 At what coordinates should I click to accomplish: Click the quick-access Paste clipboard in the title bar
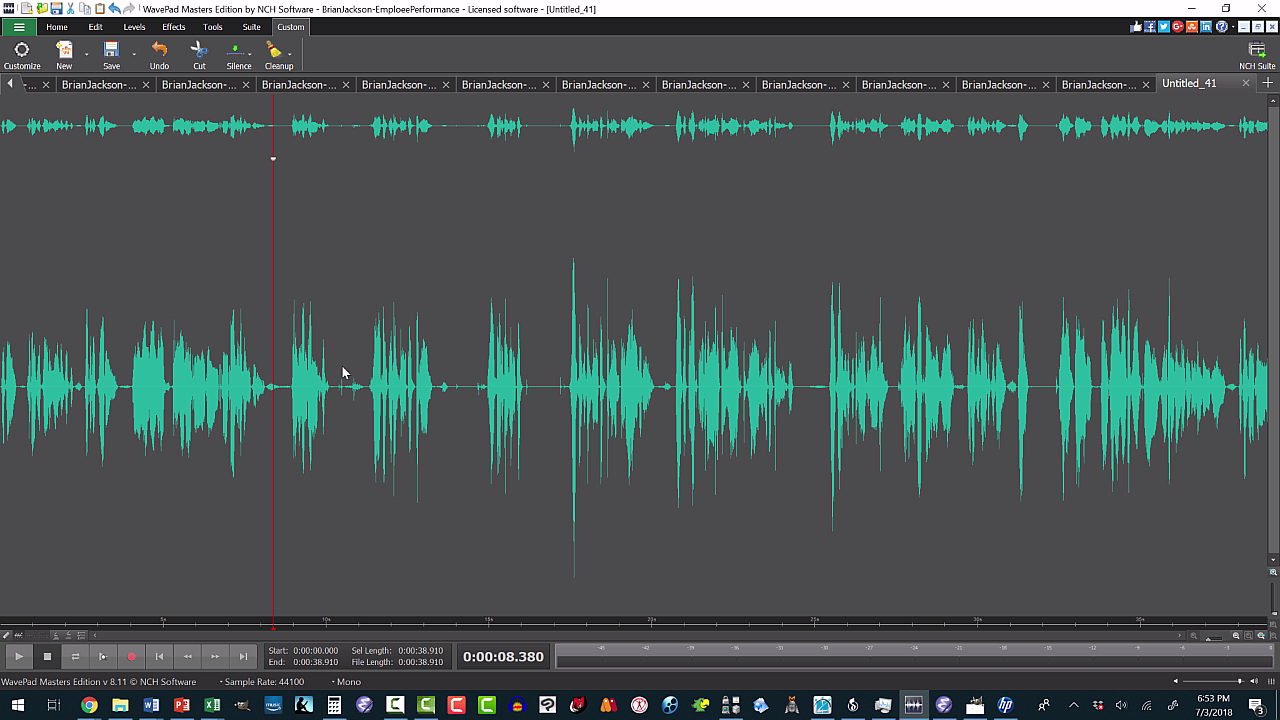click(x=100, y=9)
